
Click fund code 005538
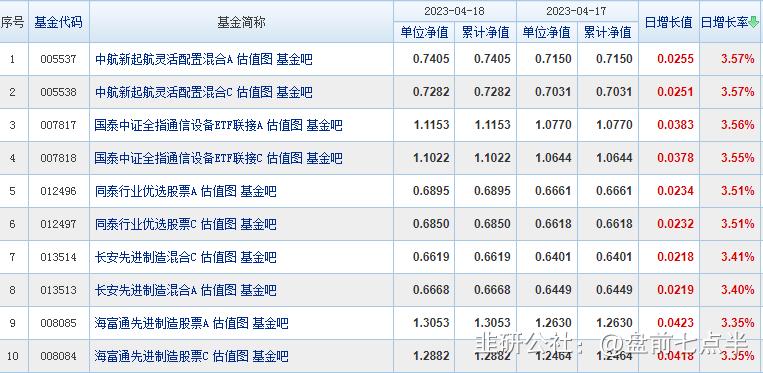(x=58, y=92)
